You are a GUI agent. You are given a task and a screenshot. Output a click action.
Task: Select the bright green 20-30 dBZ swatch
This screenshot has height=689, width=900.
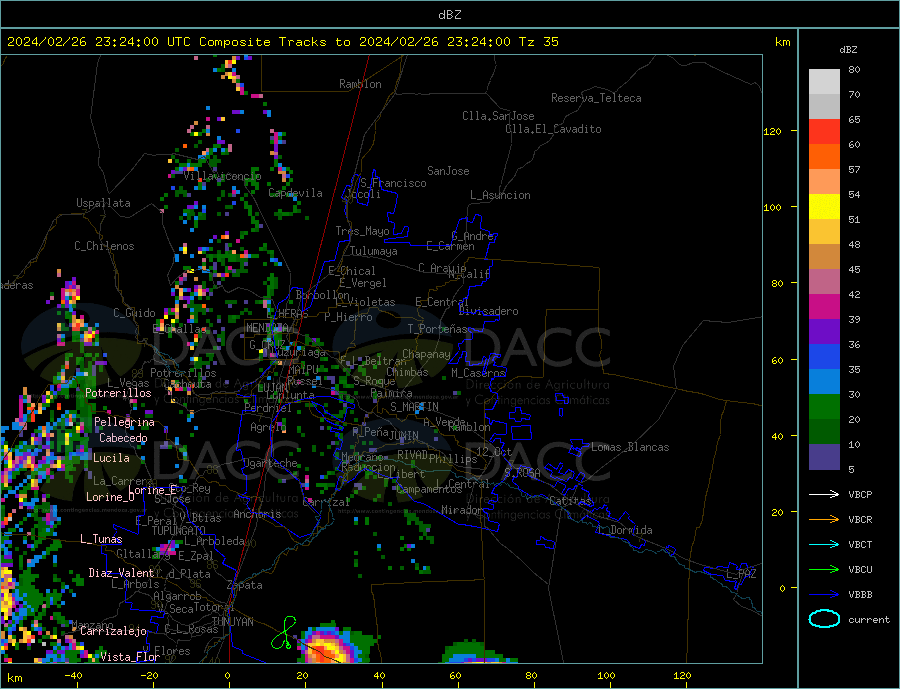[824, 407]
